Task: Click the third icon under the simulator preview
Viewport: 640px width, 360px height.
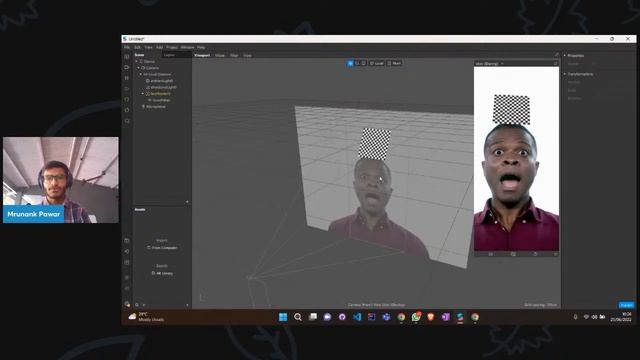Action: click(535, 254)
